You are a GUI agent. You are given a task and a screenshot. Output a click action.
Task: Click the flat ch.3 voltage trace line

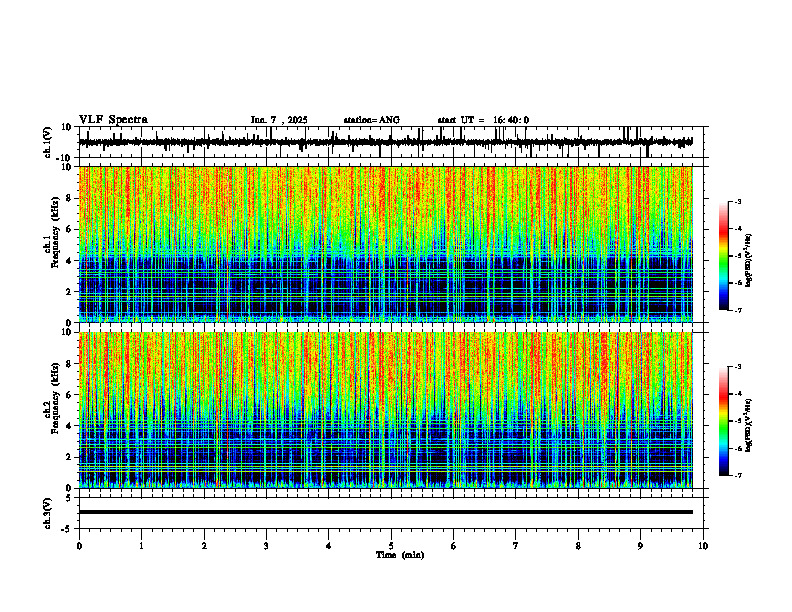point(386,512)
